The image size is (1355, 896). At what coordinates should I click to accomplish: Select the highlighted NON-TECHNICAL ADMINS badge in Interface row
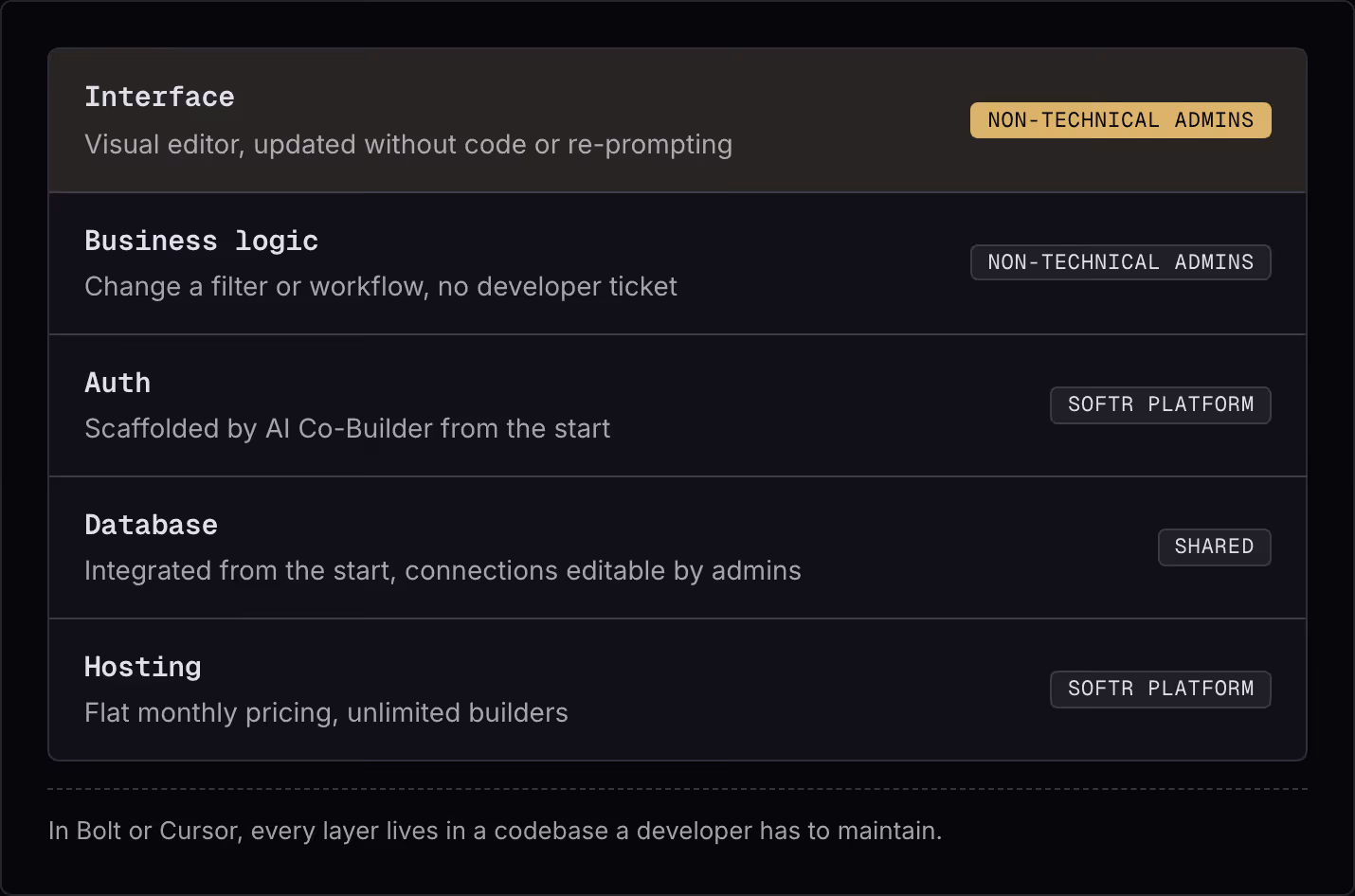(1120, 120)
